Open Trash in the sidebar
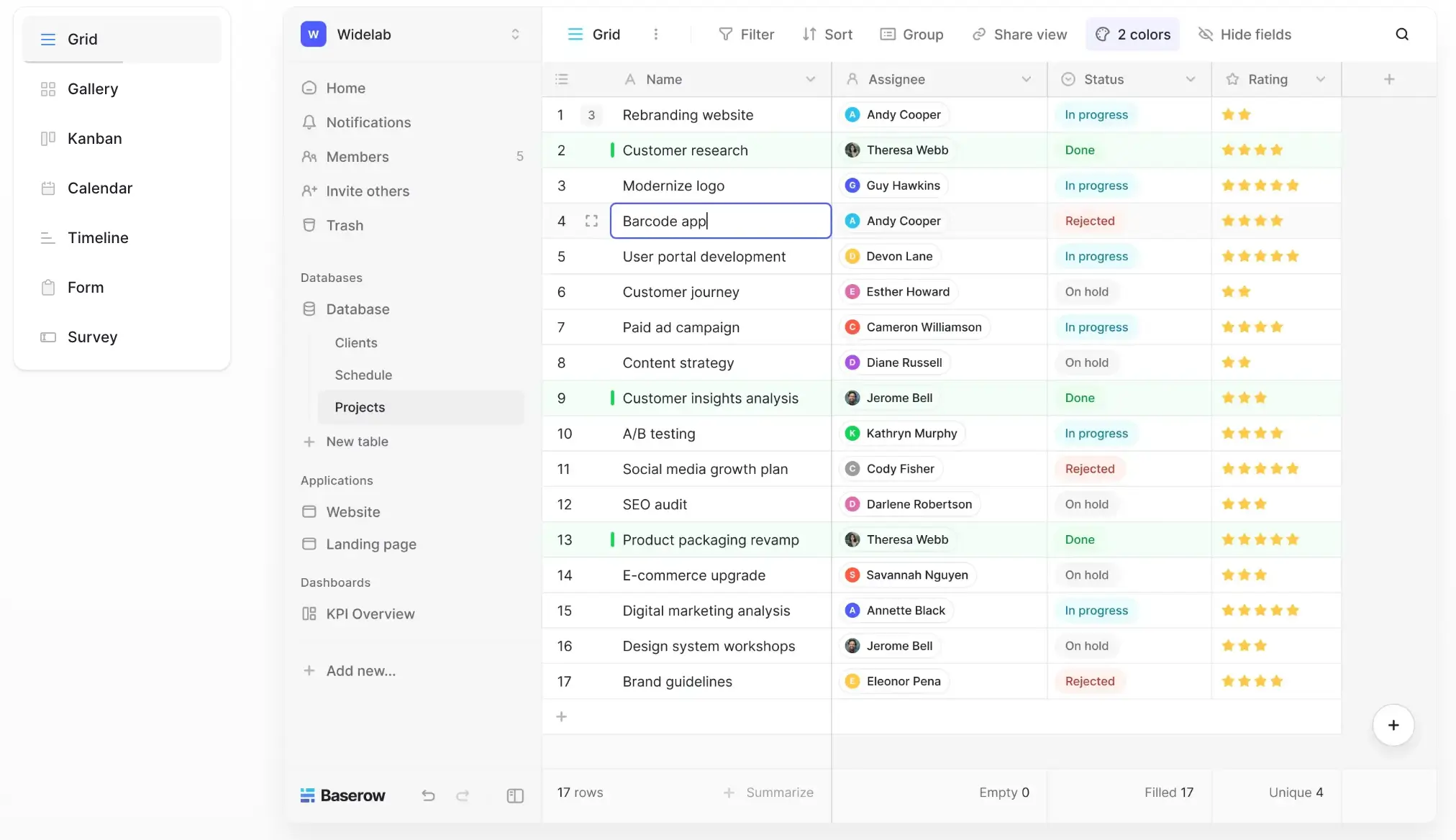This screenshot has width=1456, height=840. coord(344,225)
